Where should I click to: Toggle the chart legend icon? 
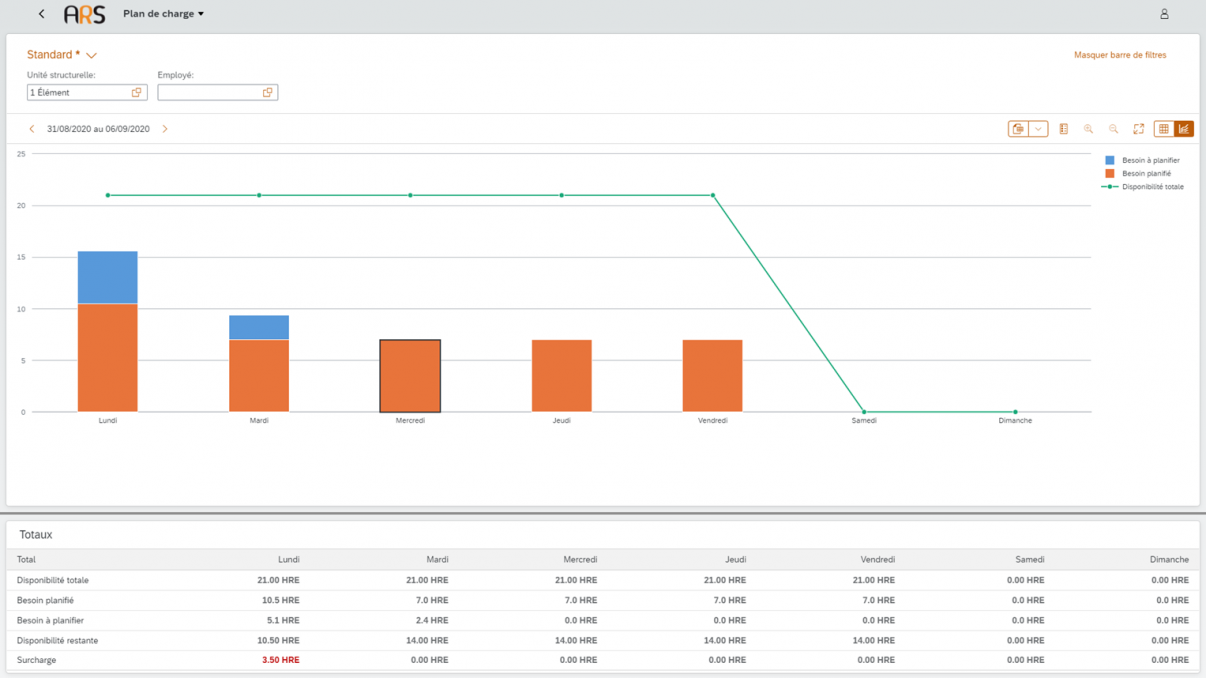(x=1063, y=129)
